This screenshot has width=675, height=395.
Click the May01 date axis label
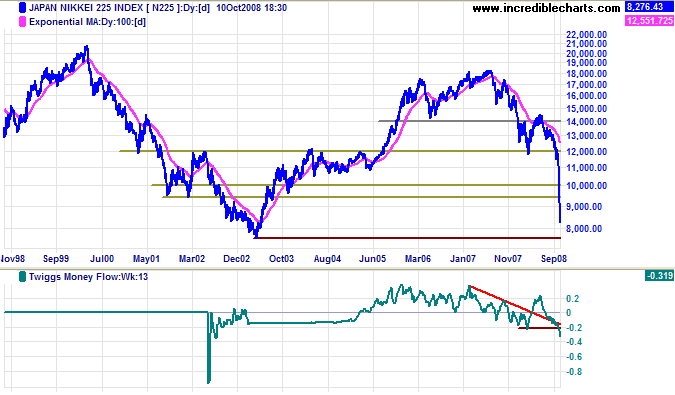point(146,259)
